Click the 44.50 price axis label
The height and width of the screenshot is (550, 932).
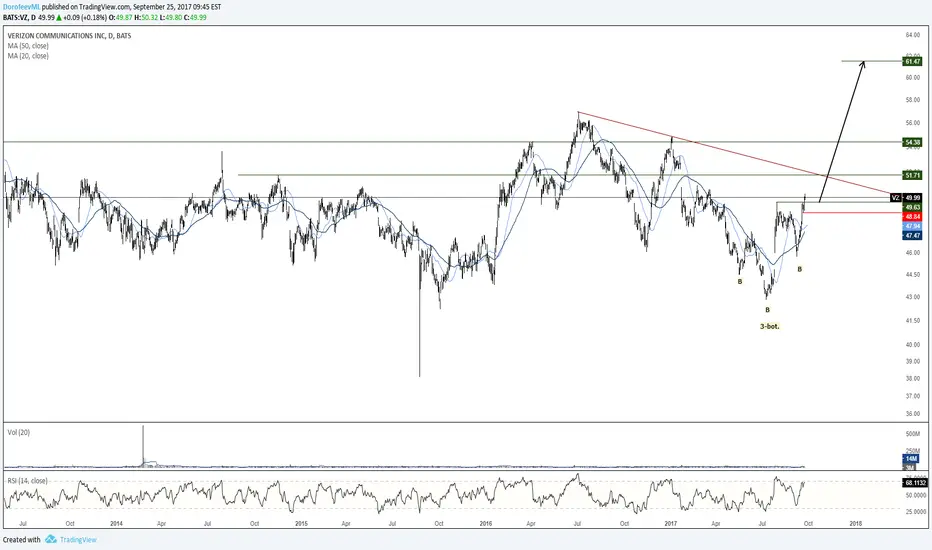coord(912,275)
